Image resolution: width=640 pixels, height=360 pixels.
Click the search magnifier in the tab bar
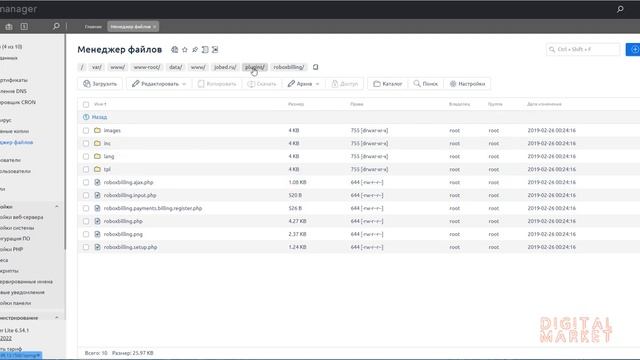tap(56, 27)
